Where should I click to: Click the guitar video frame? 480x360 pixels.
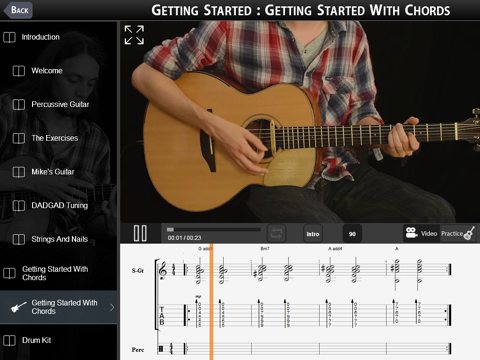(x=300, y=122)
